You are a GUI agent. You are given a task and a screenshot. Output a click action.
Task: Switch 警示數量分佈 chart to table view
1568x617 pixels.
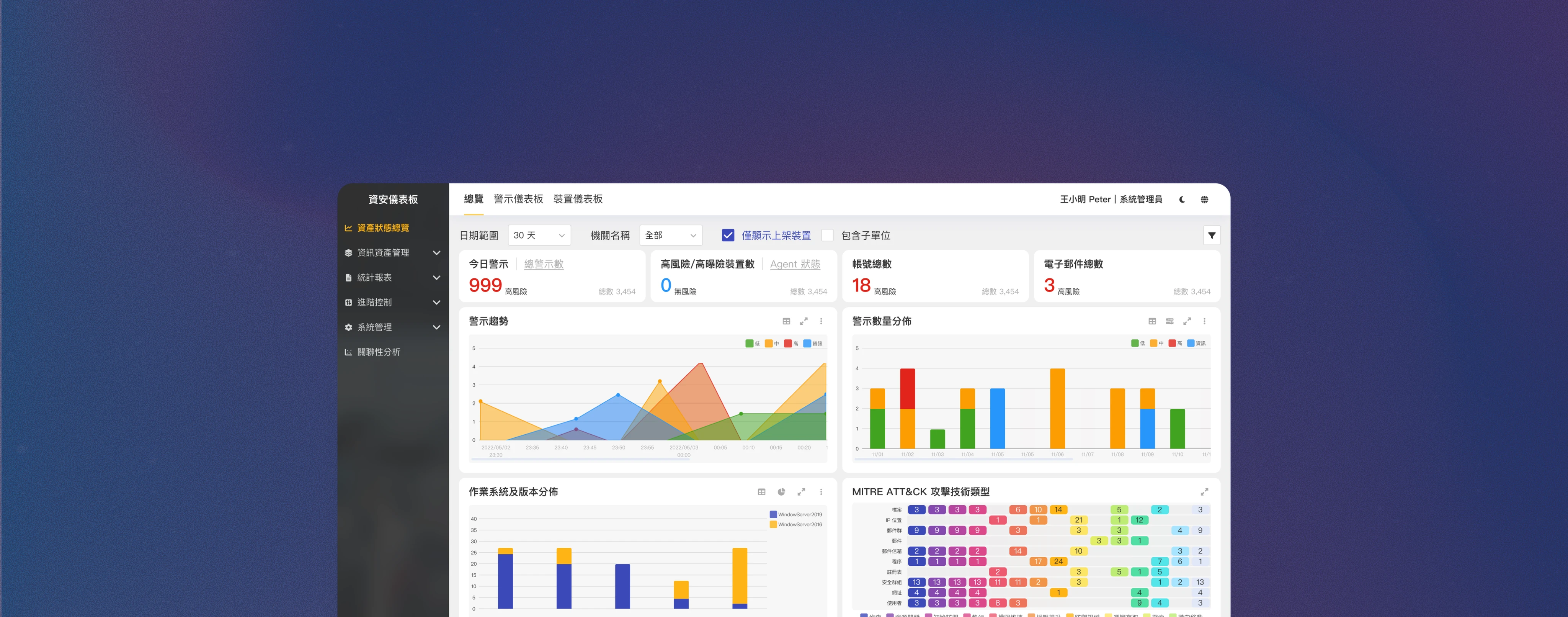pos(1151,321)
